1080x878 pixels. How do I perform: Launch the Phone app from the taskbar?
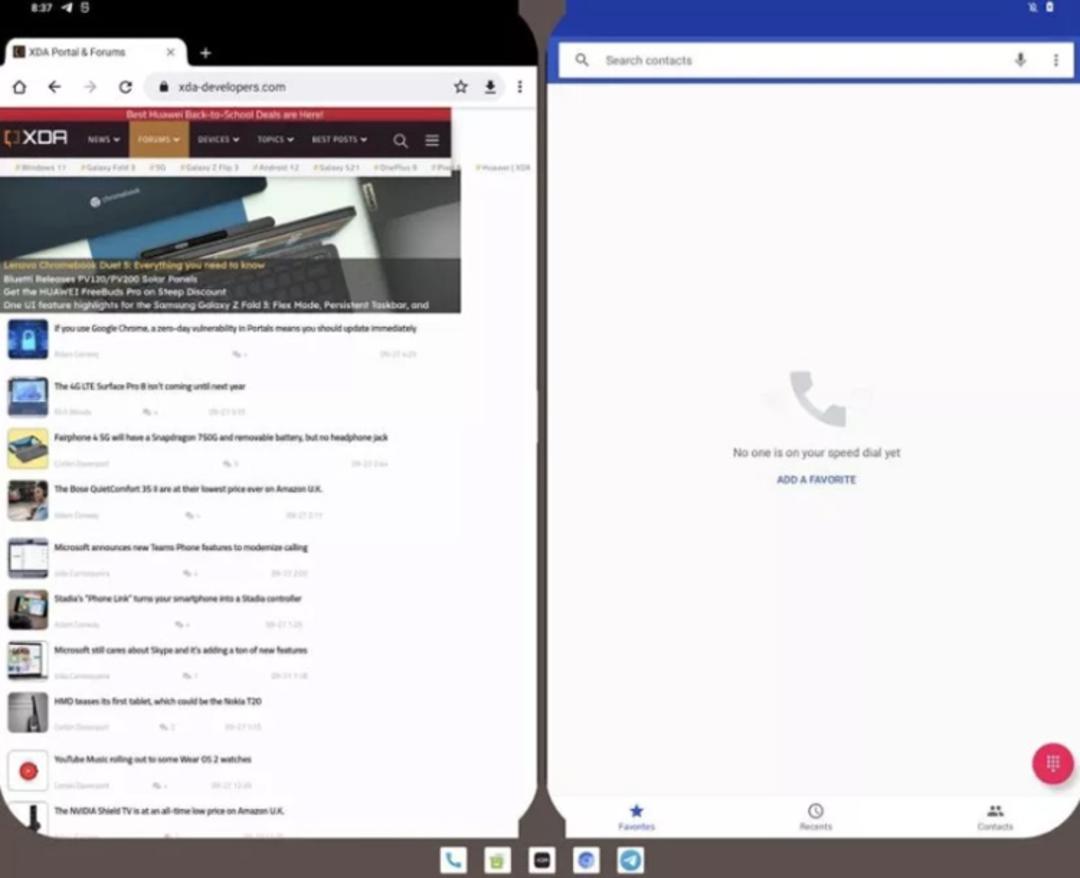tap(453, 860)
